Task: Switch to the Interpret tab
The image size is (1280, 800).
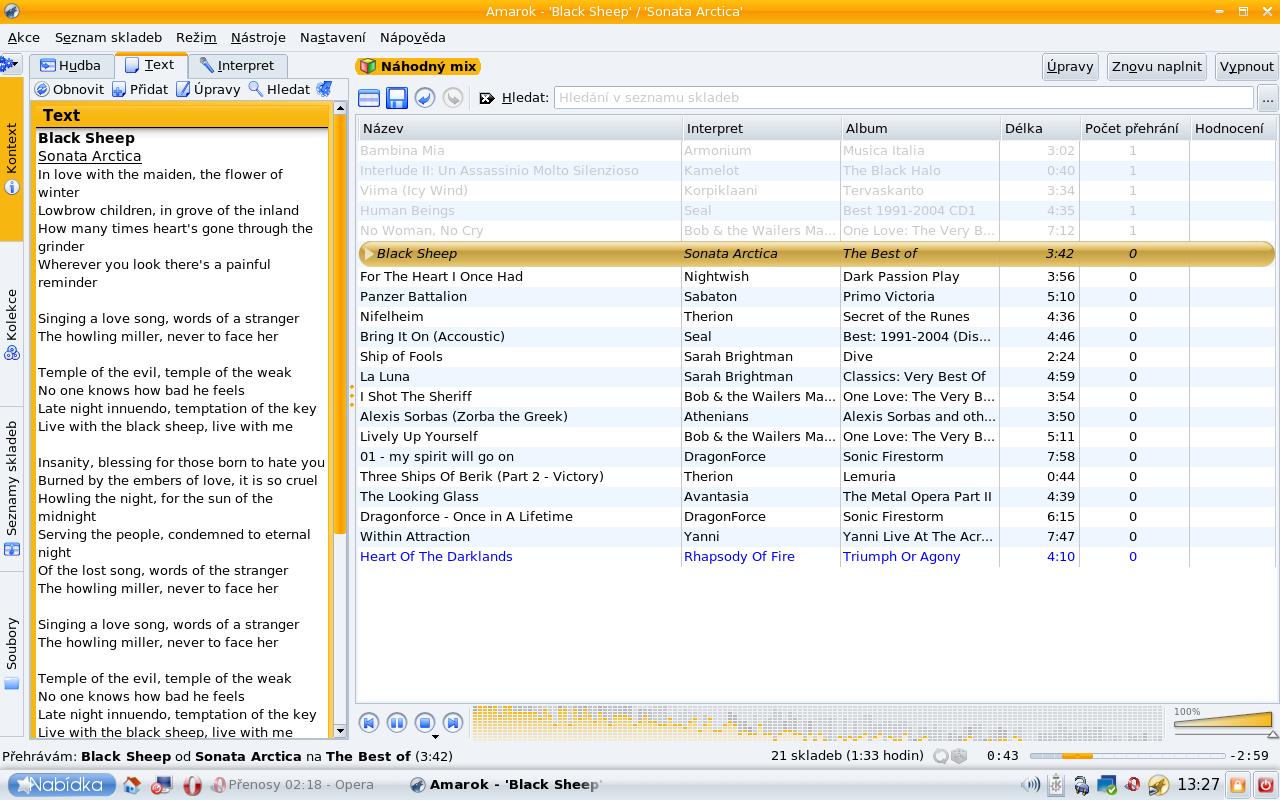Action: pos(236,65)
